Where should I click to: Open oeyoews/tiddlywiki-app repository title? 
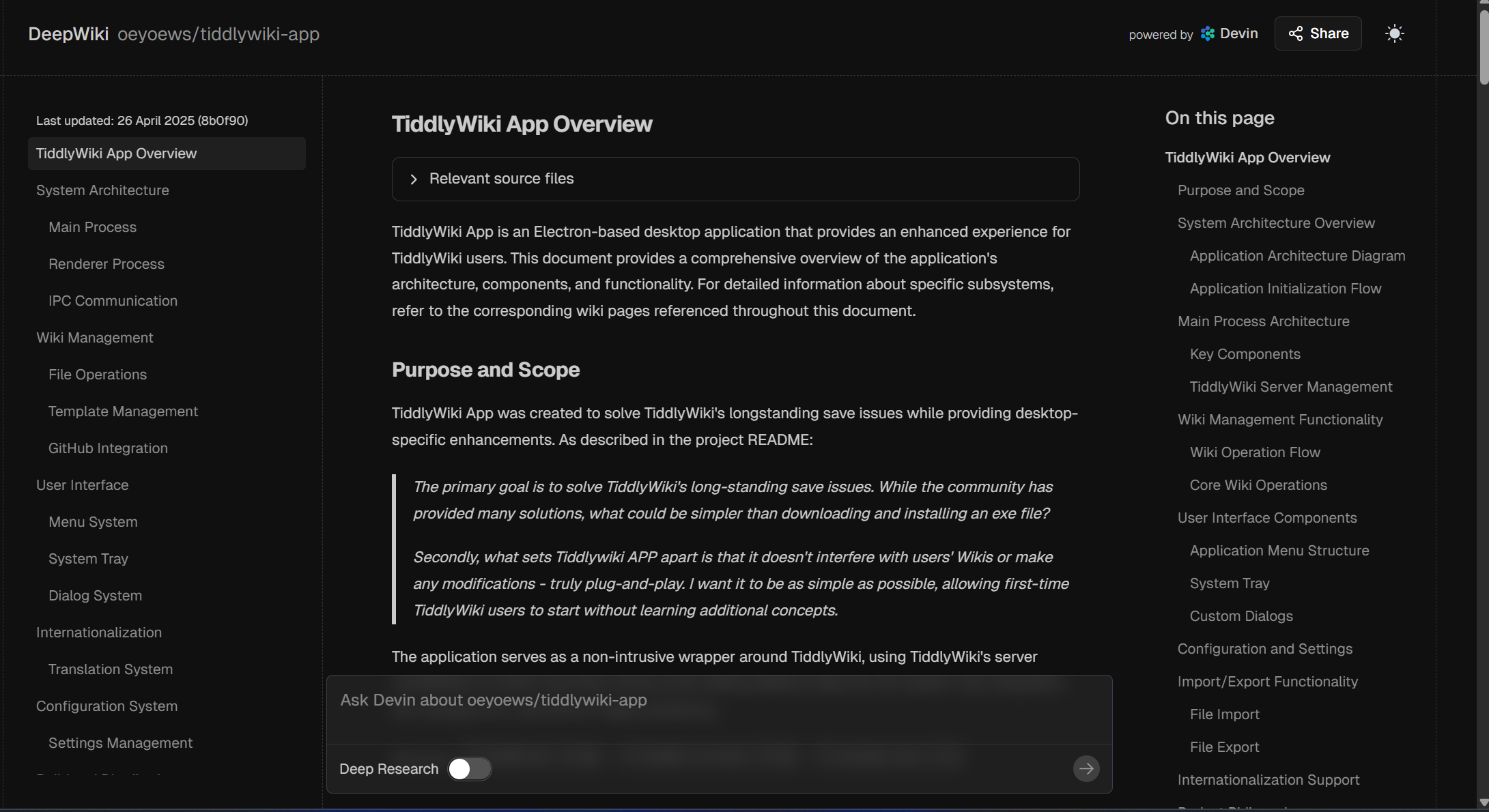[x=218, y=34]
